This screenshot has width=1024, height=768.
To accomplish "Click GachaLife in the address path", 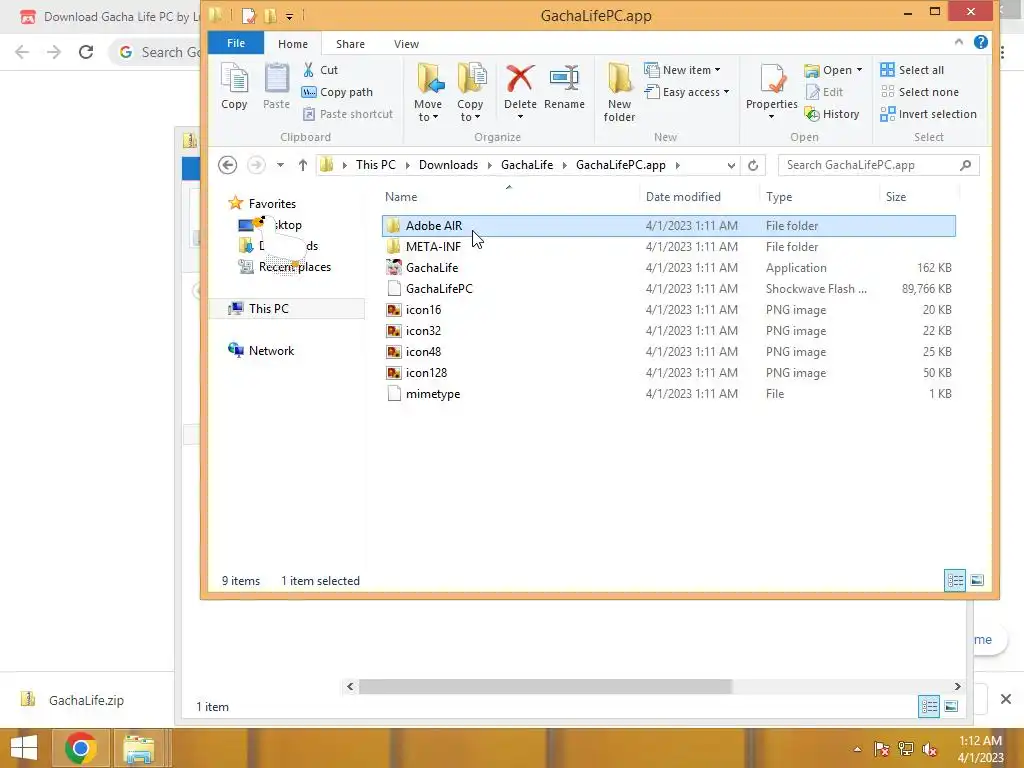I will click(x=527, y=165).
